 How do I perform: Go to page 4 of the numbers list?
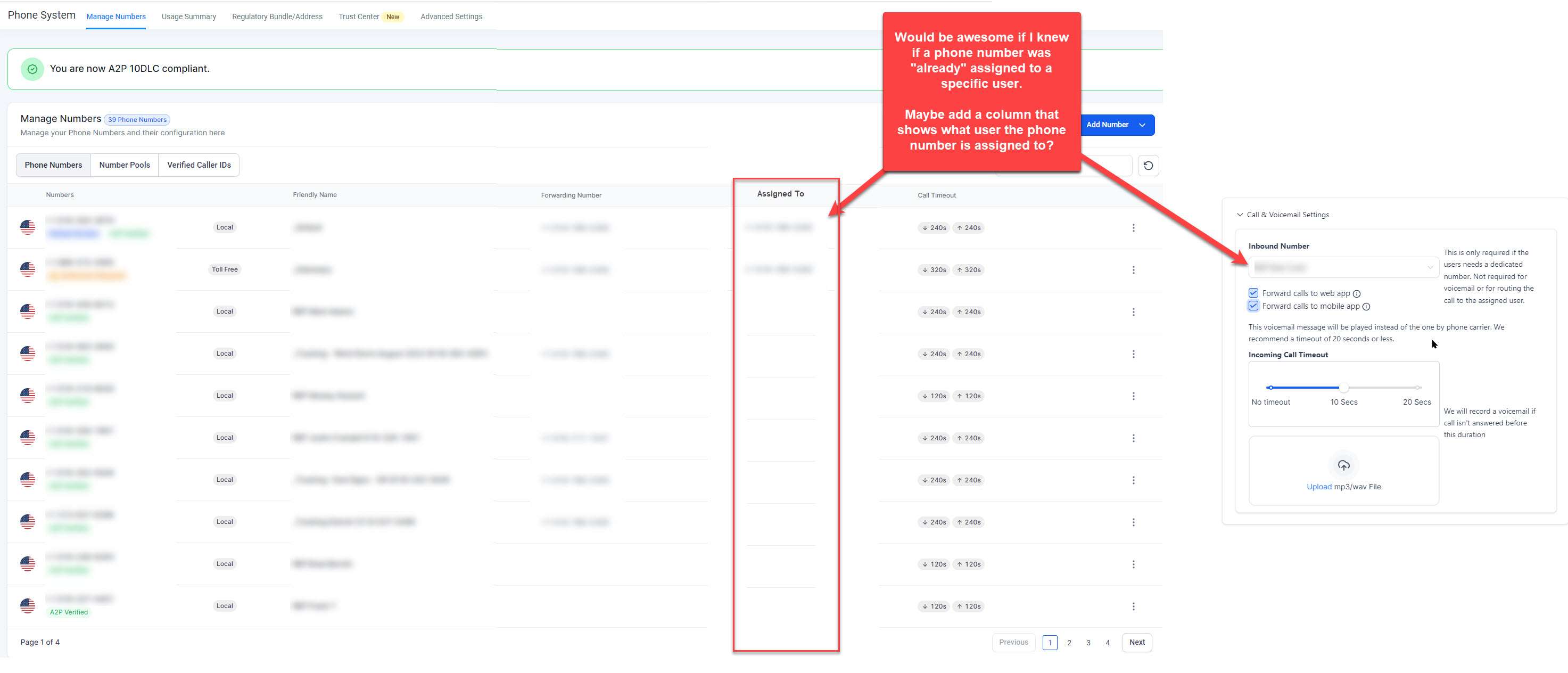[x=1107, y=643]
